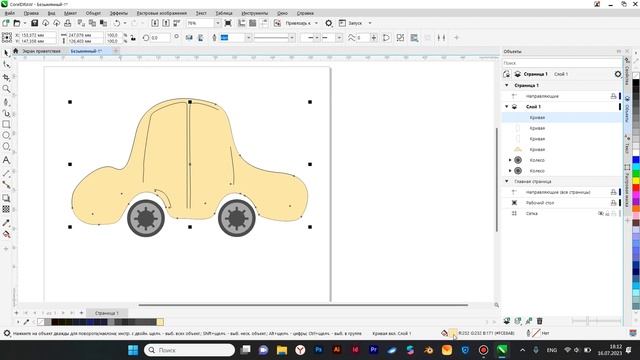Click yellow swatch in document palette
The width and height of the screenshot is (640, 360).
coord(160,322)
